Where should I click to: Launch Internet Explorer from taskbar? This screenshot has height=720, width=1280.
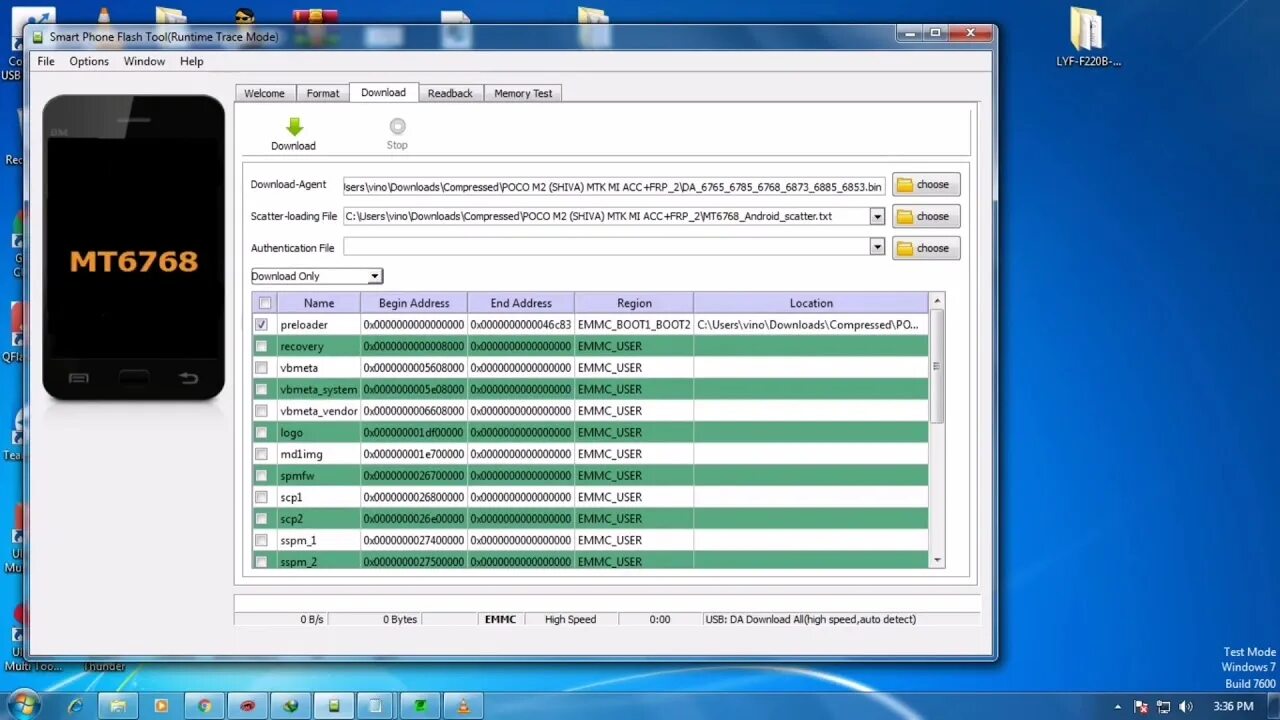click(75, 706)
